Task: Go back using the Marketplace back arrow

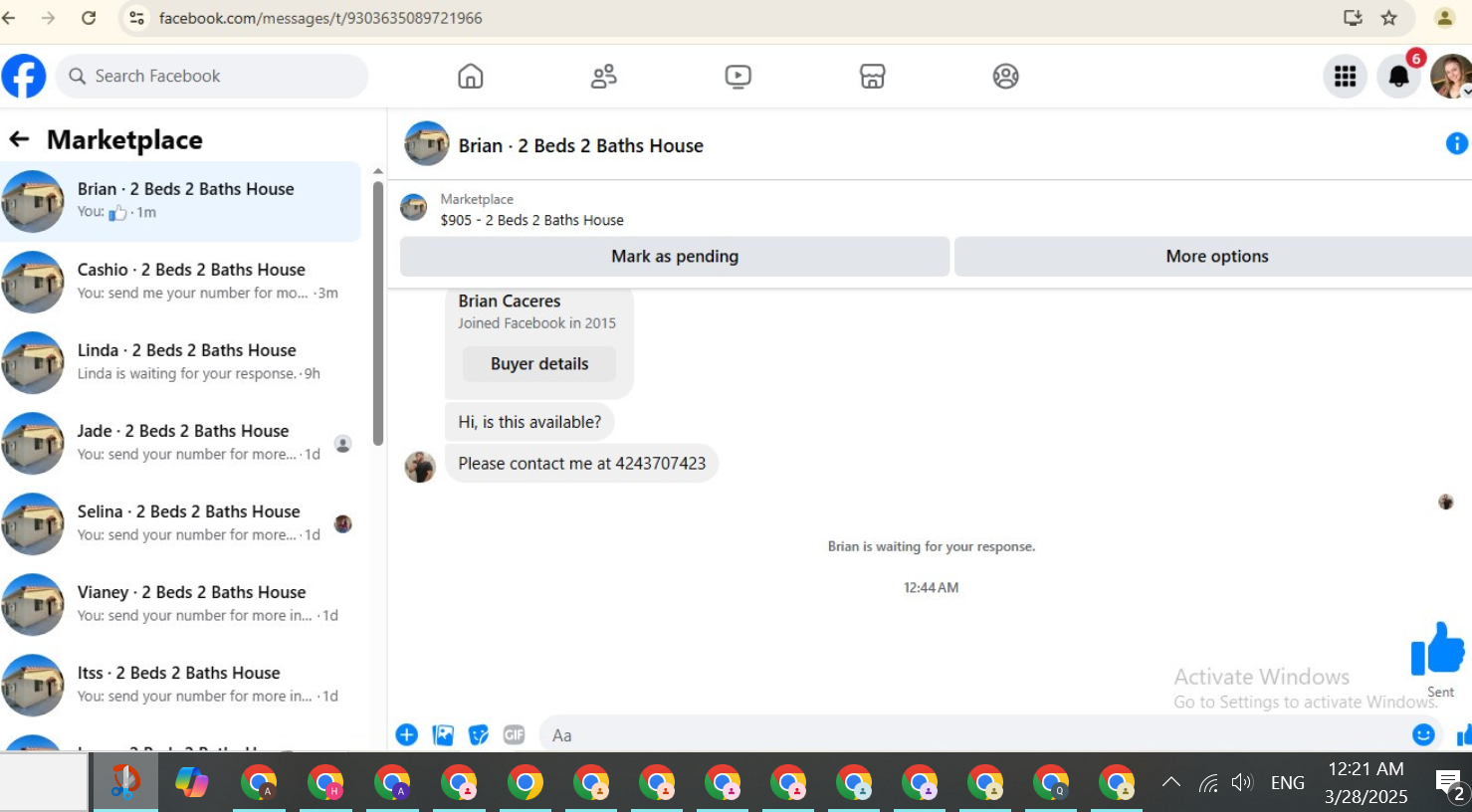Action: (19, 139)
